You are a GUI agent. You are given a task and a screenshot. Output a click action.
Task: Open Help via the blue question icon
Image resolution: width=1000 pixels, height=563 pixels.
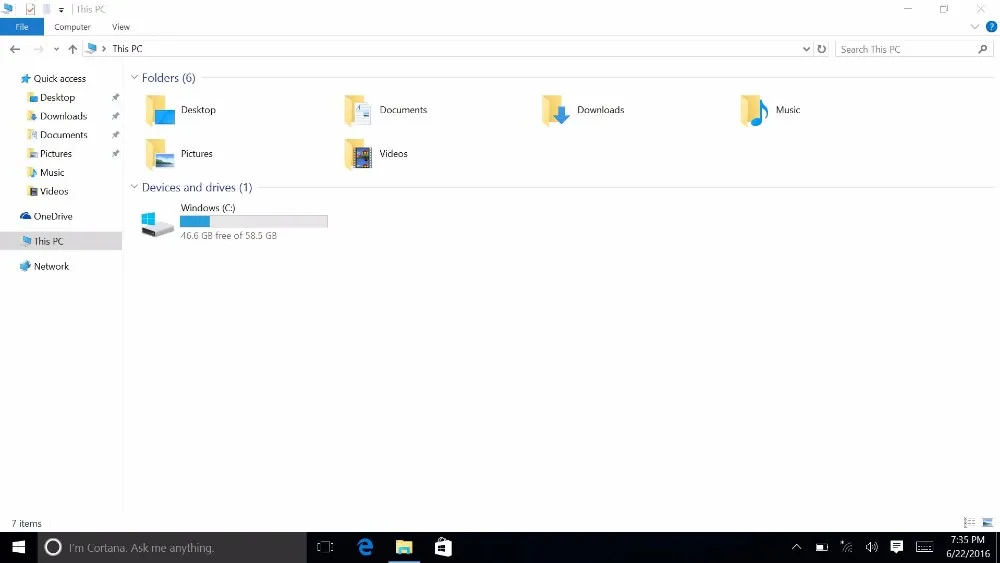click(x=991, y=27)
